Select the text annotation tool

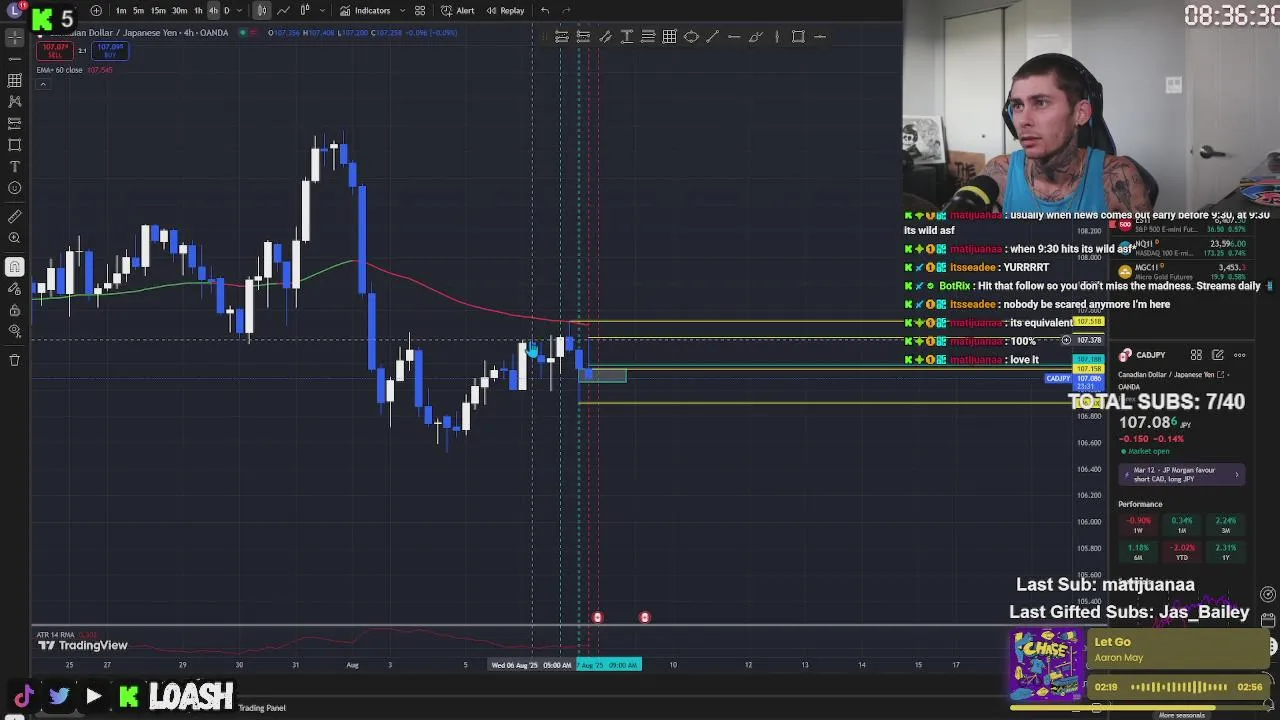click(14, 166)
